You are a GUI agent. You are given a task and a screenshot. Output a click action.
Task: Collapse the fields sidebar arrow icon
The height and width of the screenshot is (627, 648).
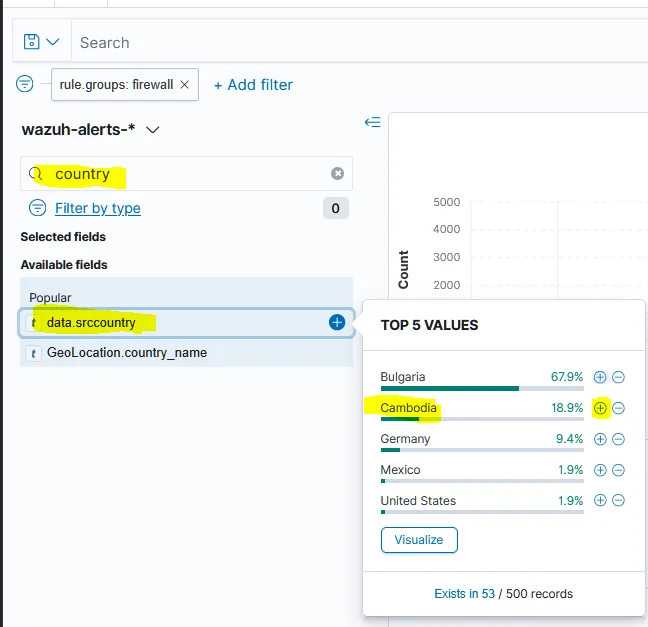(x=372, y=122)
